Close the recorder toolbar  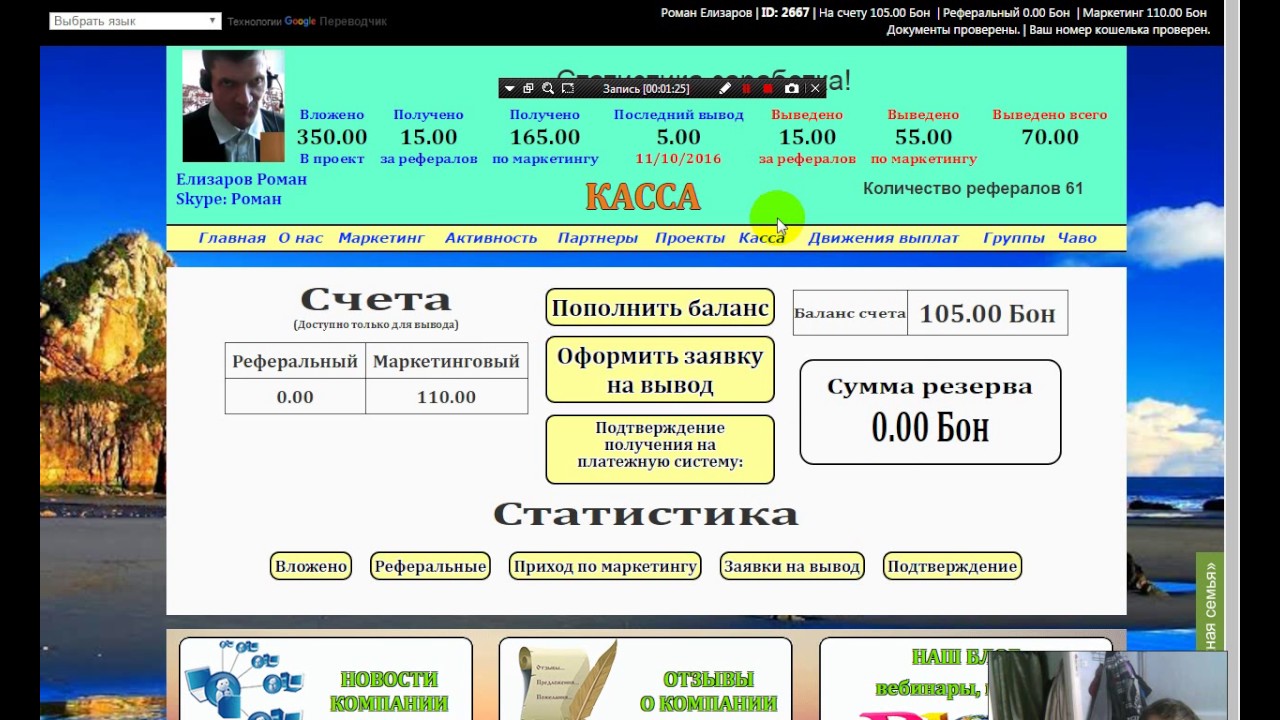(x=815, y=89)
